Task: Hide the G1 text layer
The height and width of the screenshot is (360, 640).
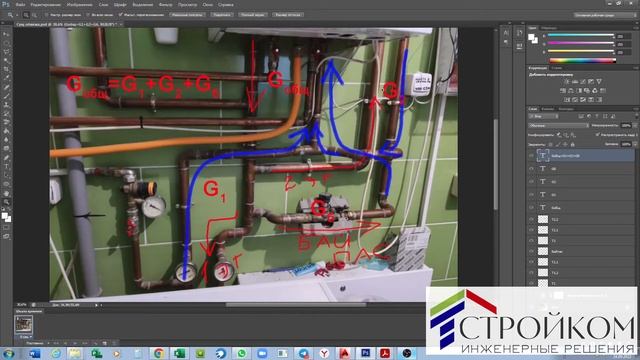Action: click(531, 195)
